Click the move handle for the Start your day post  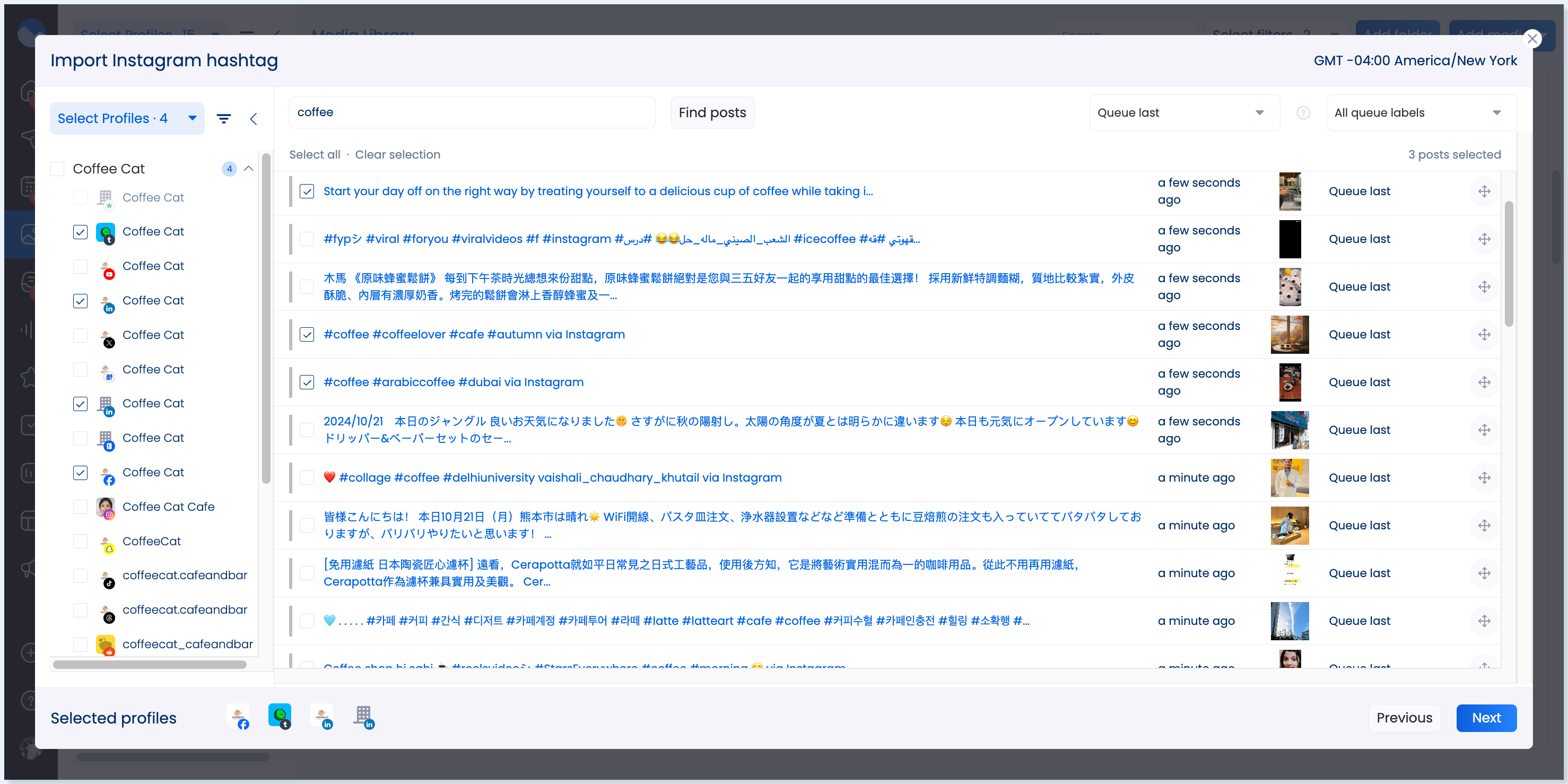1485,191
